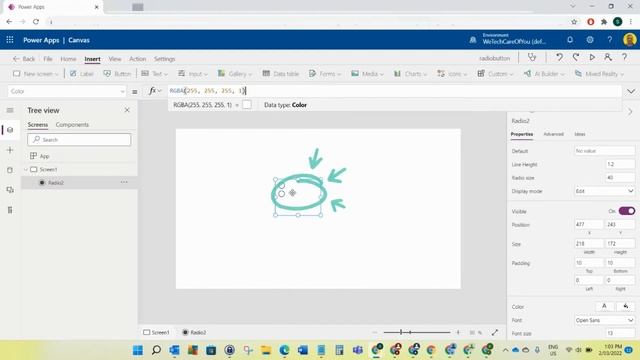The image size is (640, 360).
Task: Toggle the Visible switch off
Action: point(627,211)
